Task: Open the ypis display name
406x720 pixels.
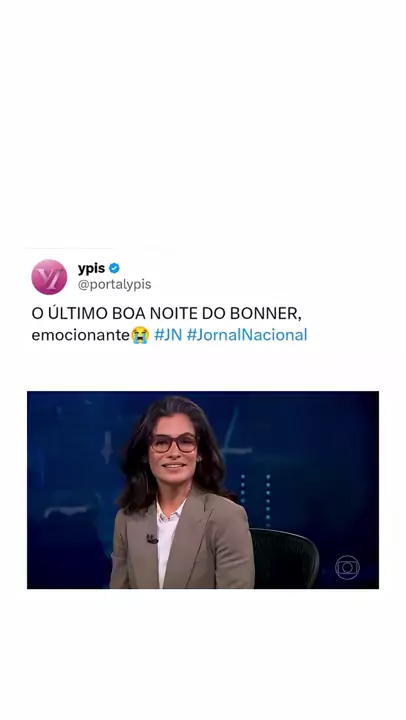Action: [91, 268]
